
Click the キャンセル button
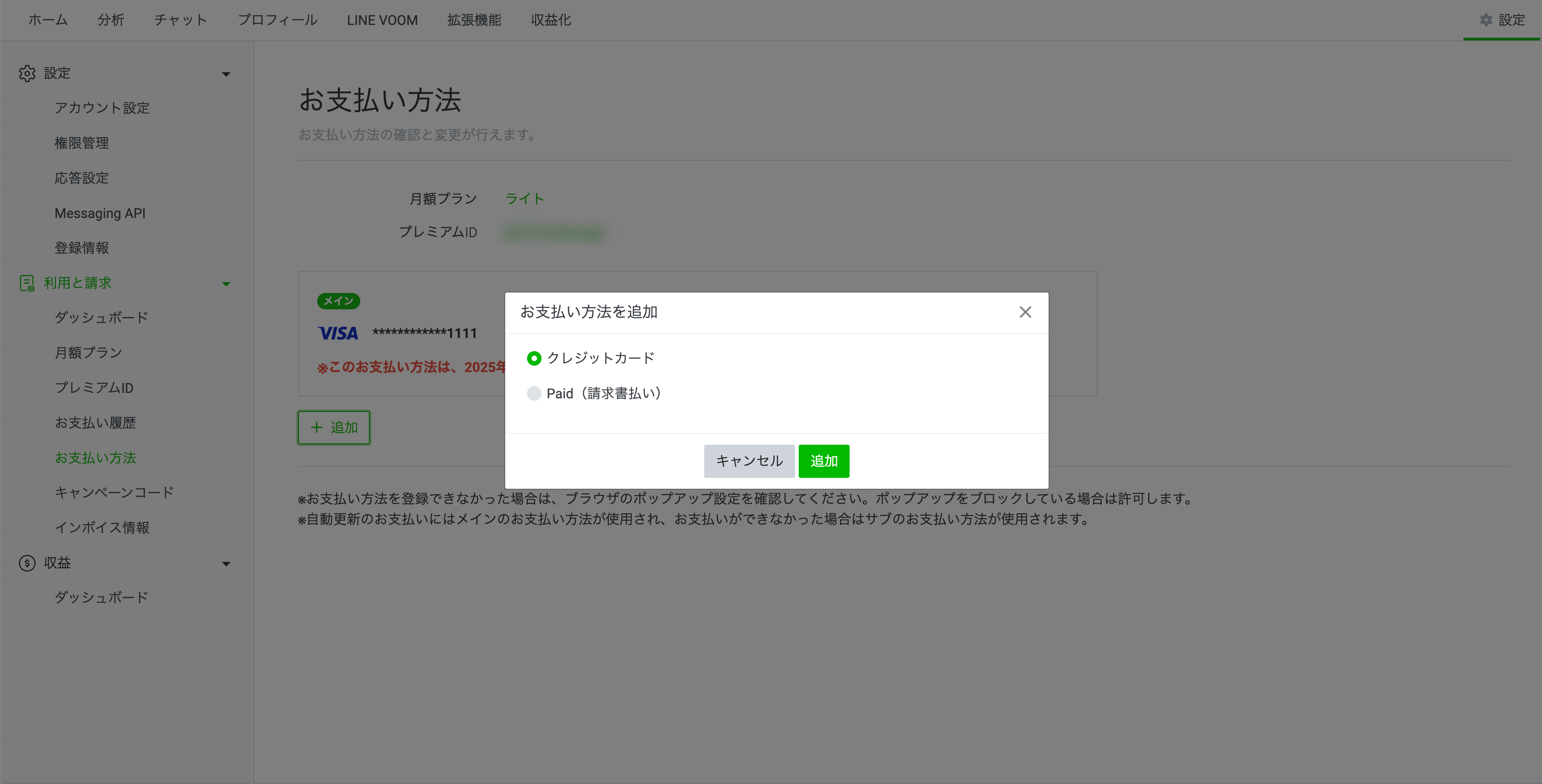[x=749, y=461]
